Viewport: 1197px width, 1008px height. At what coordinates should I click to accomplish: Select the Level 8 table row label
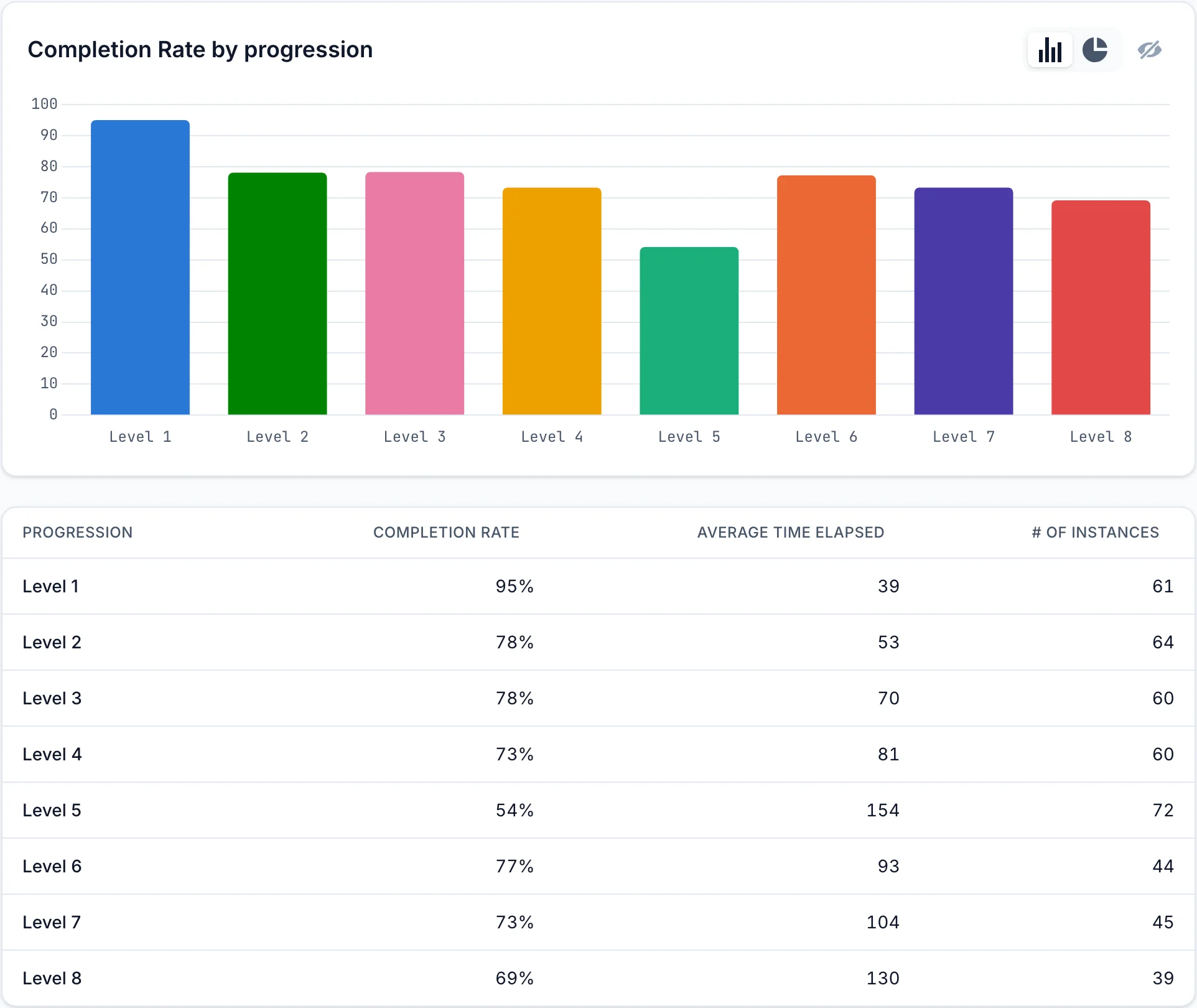tap(52, 978)
